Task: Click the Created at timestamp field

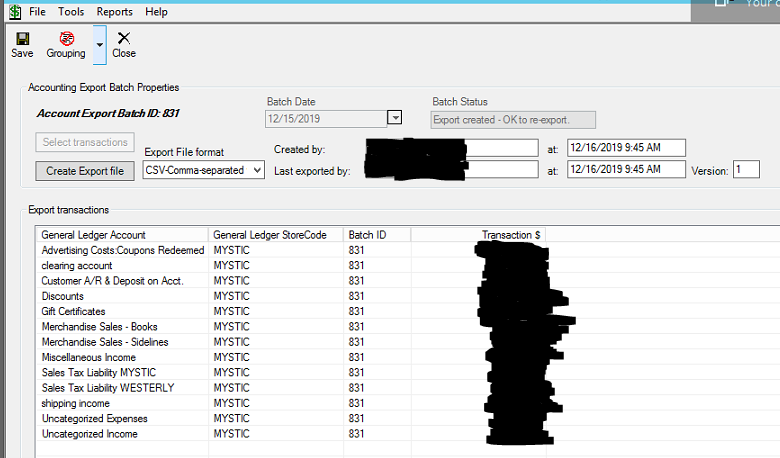Action: [x=626, y=148]
